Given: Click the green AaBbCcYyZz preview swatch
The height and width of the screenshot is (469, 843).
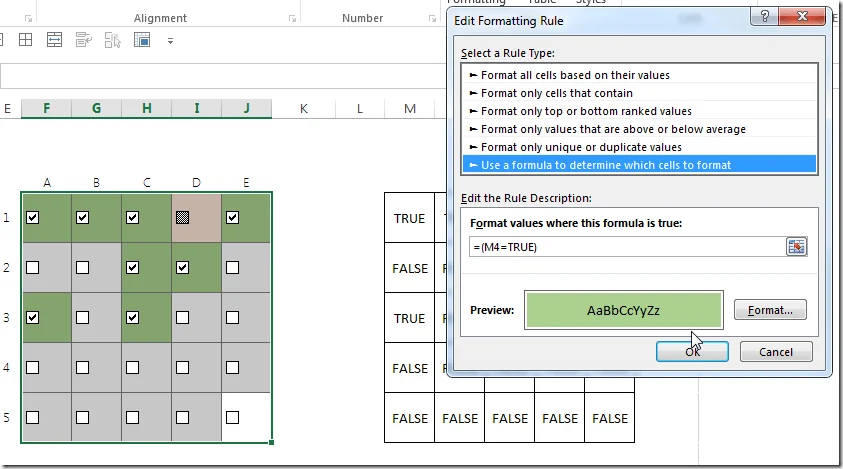Looking at the screenshot, I should pyautogui.click(x=624, y=310).
